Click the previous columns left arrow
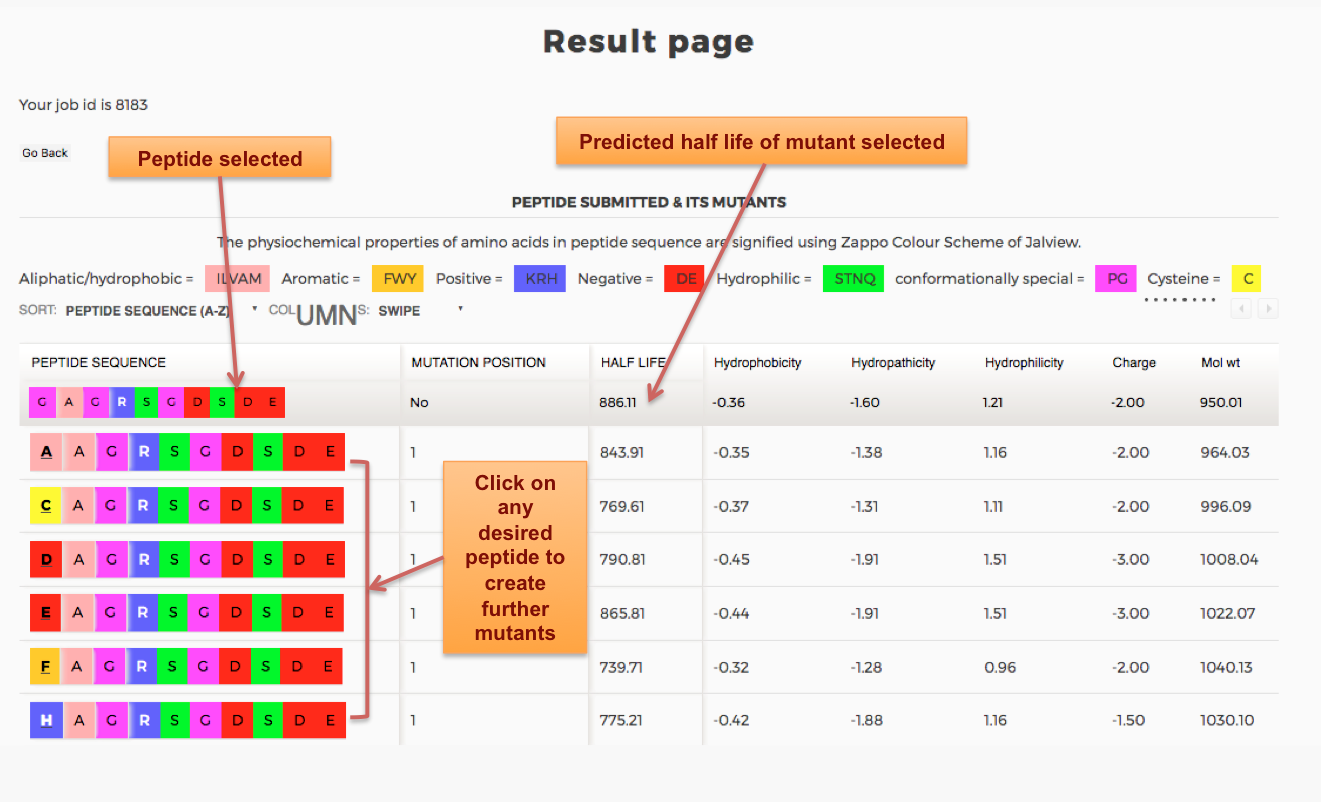 click(x=1241, y=309)
